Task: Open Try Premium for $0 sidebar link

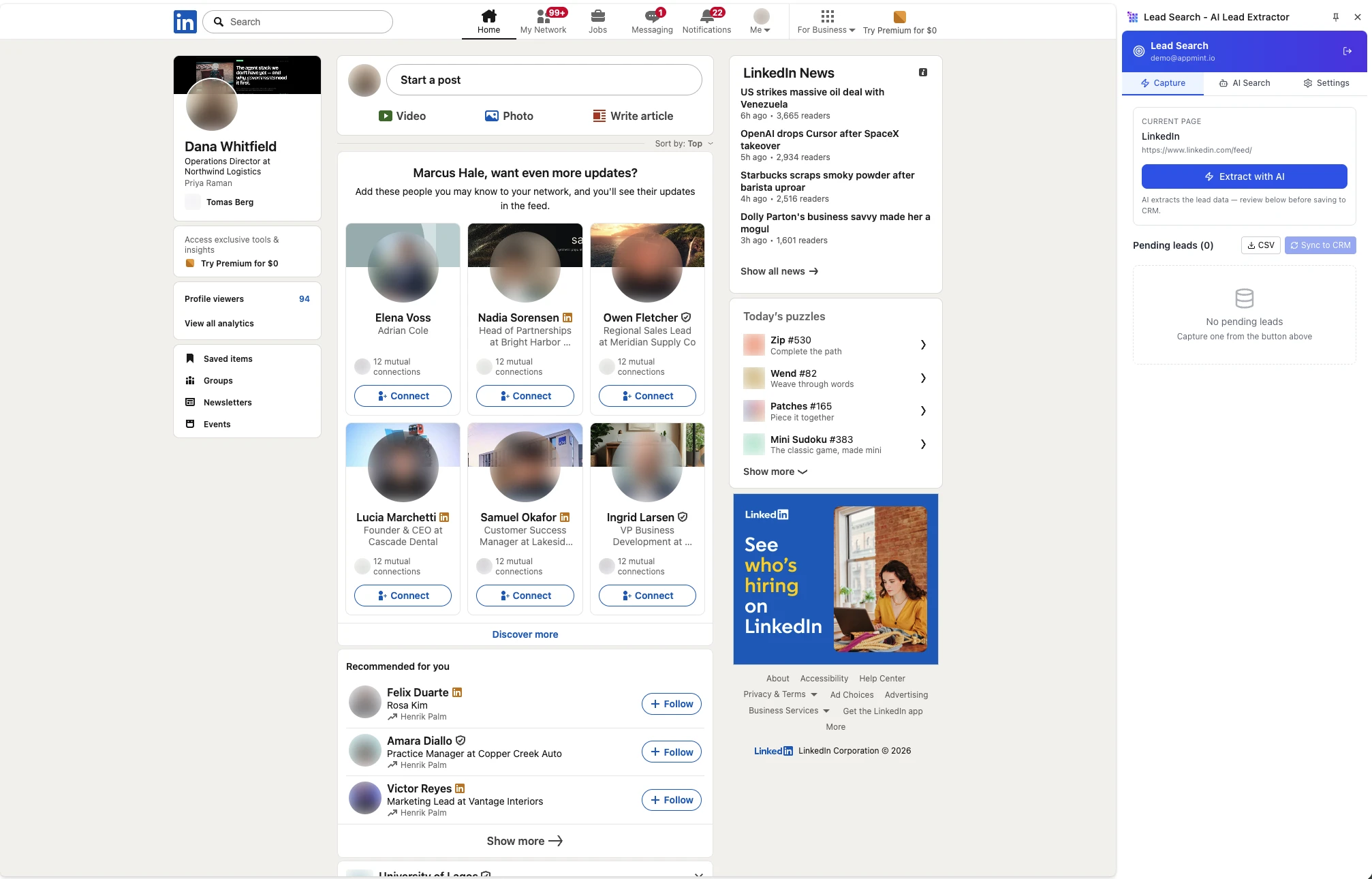Action: [x=232, y=264]
